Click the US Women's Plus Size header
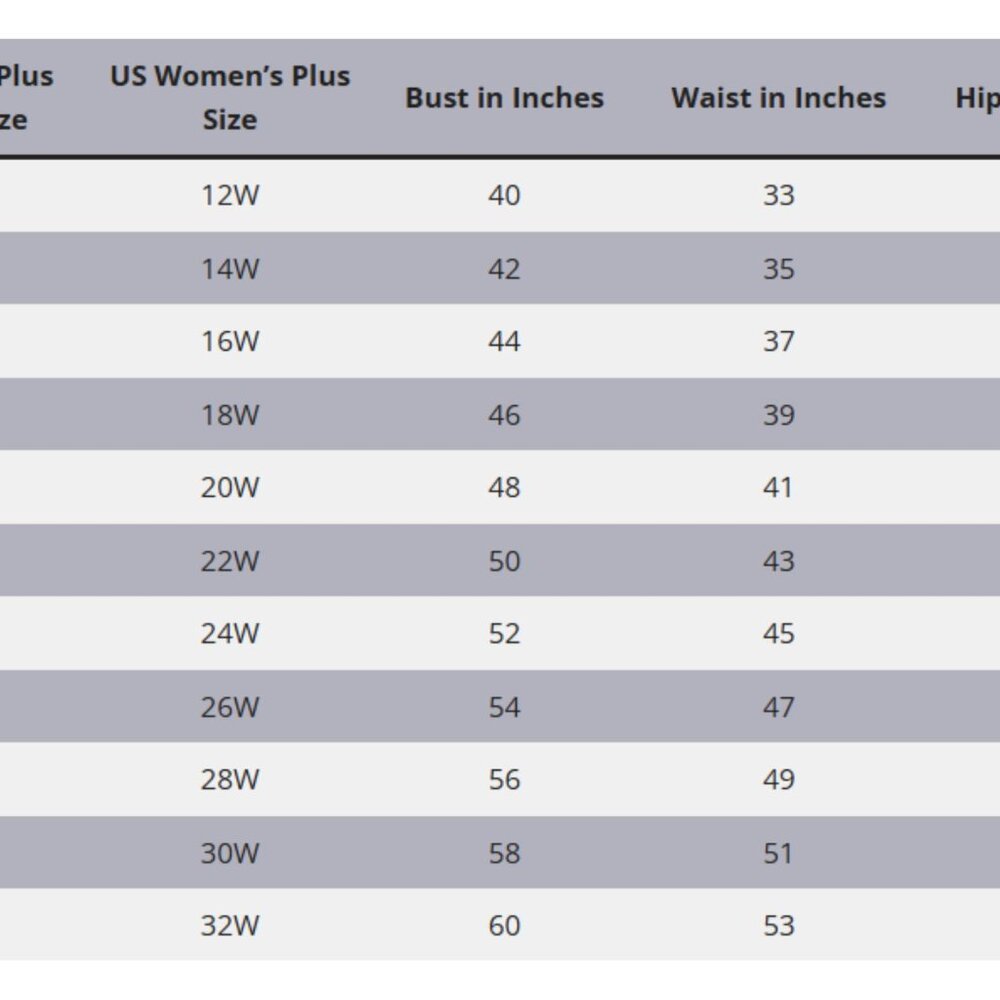Screen dimensions: 1000x1000 pos(230,98)
